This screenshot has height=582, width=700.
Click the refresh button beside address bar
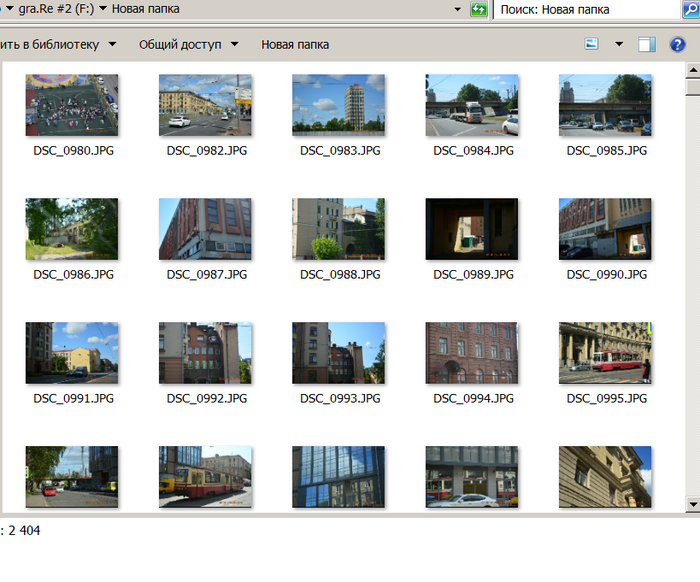pos(479,9)
